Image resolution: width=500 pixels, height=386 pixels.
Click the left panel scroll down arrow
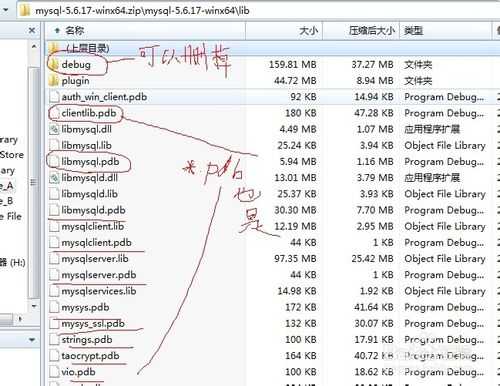(34, 306)
